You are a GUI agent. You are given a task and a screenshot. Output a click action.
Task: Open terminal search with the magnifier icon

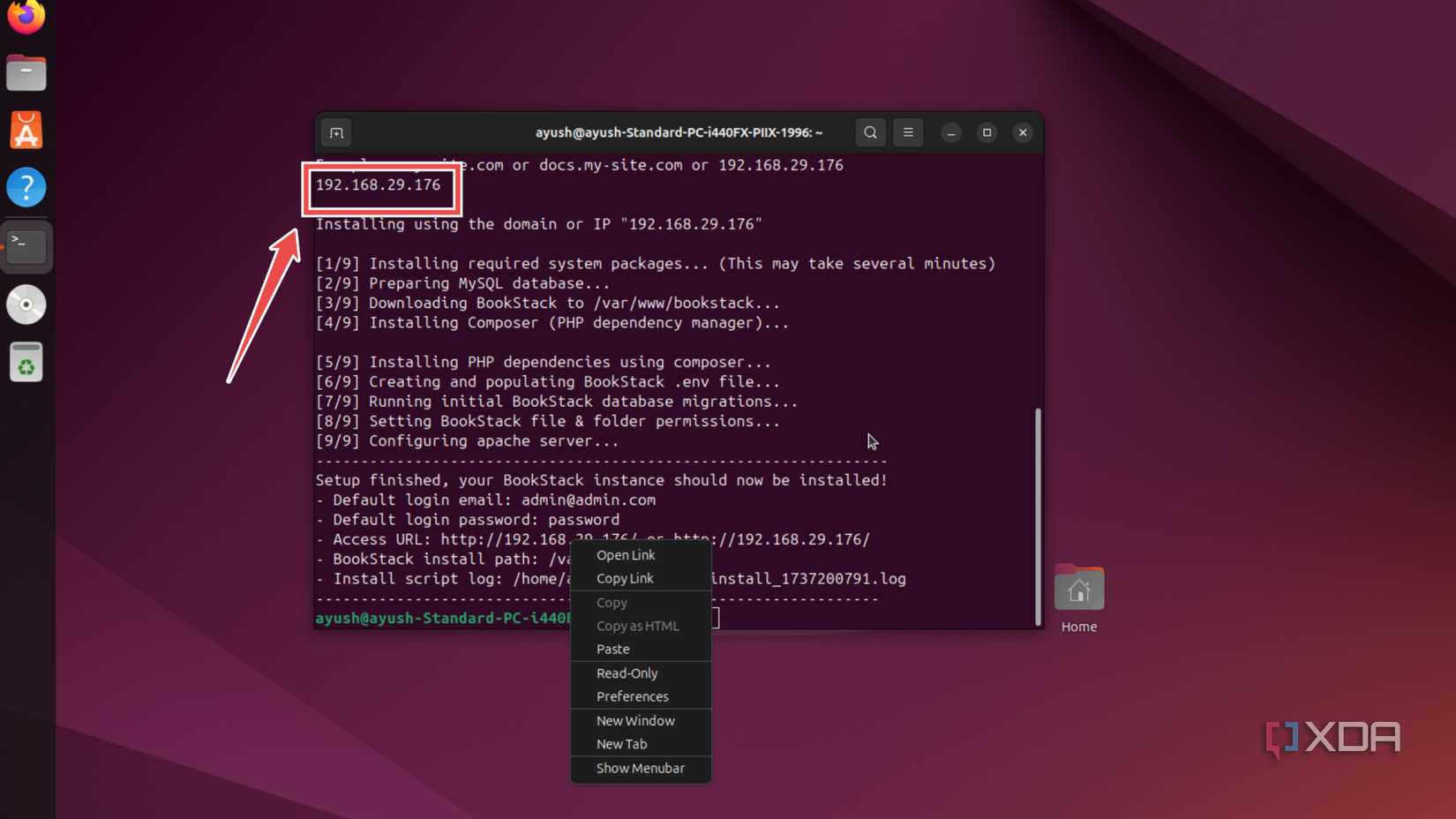(x=869, y=132)
